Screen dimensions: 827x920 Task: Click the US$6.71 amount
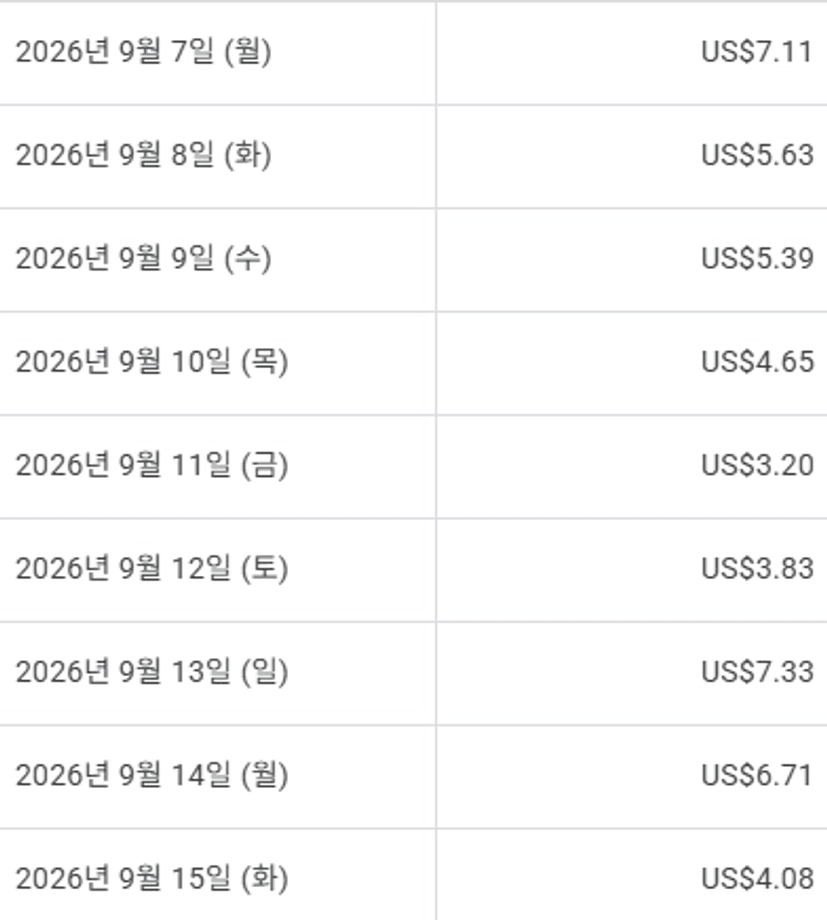[x=757, y=776]
